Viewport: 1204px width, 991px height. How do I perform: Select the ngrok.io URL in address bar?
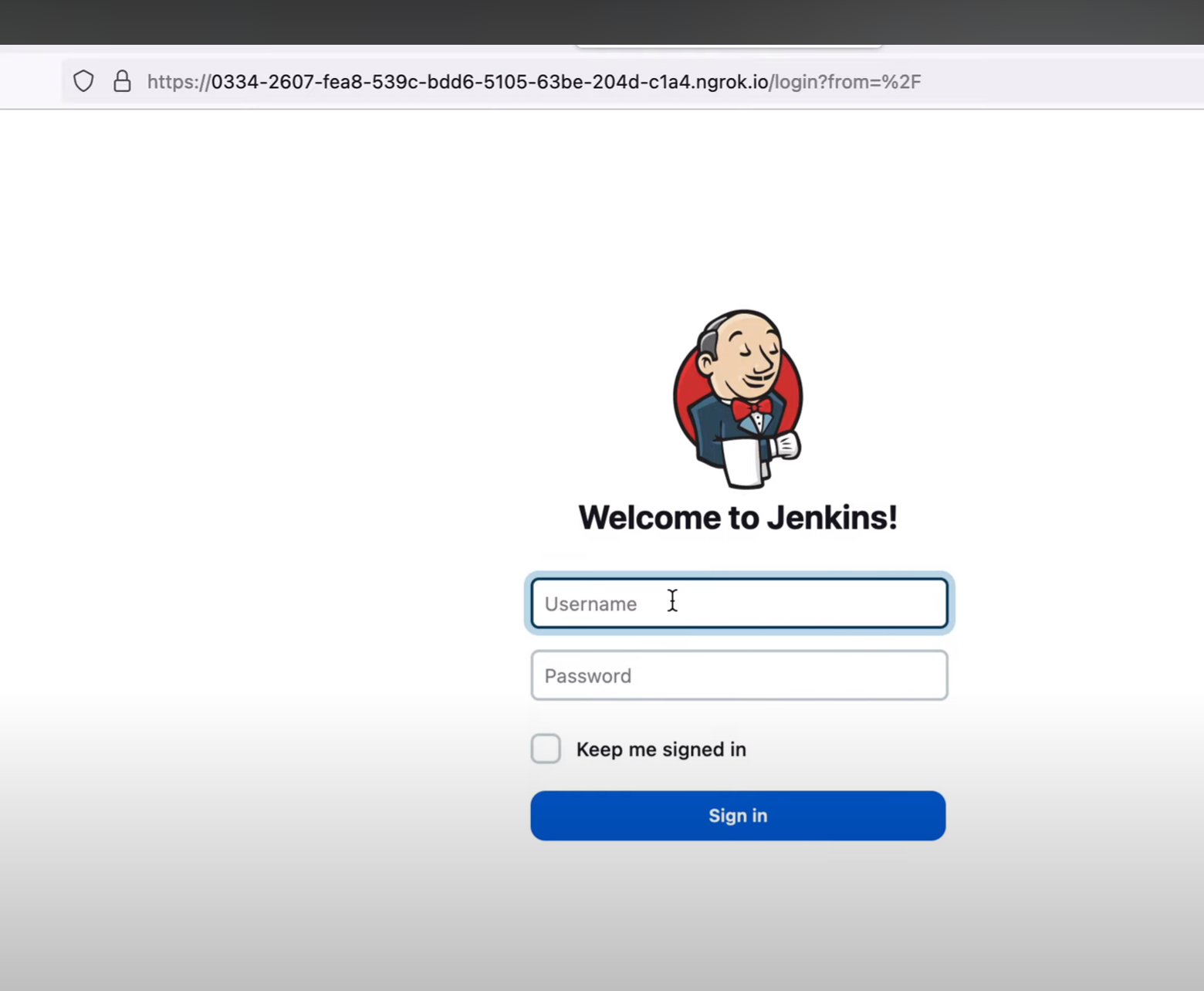pos(534,82)
